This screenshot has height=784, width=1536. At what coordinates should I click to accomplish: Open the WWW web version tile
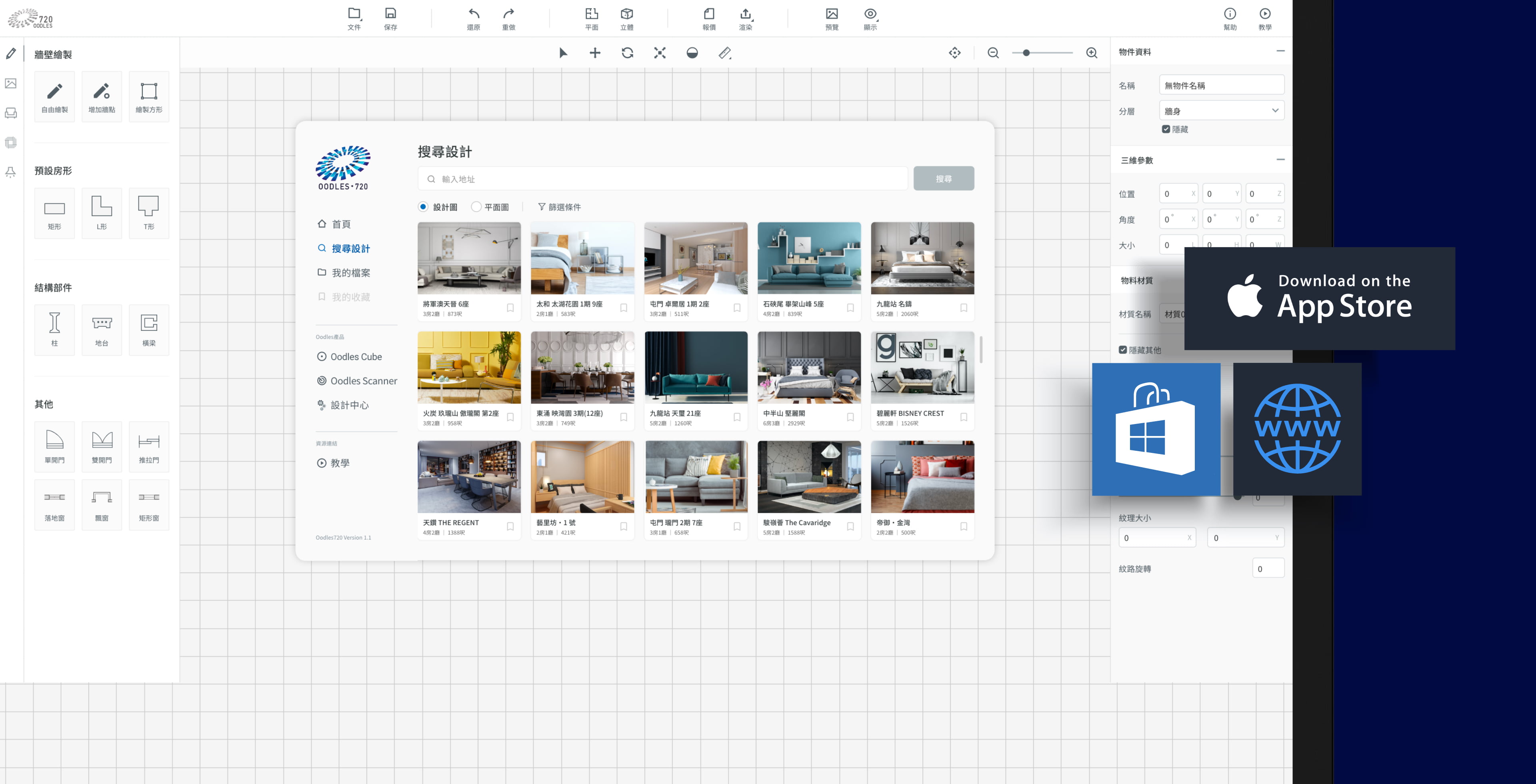click(x=1298, y=429)
